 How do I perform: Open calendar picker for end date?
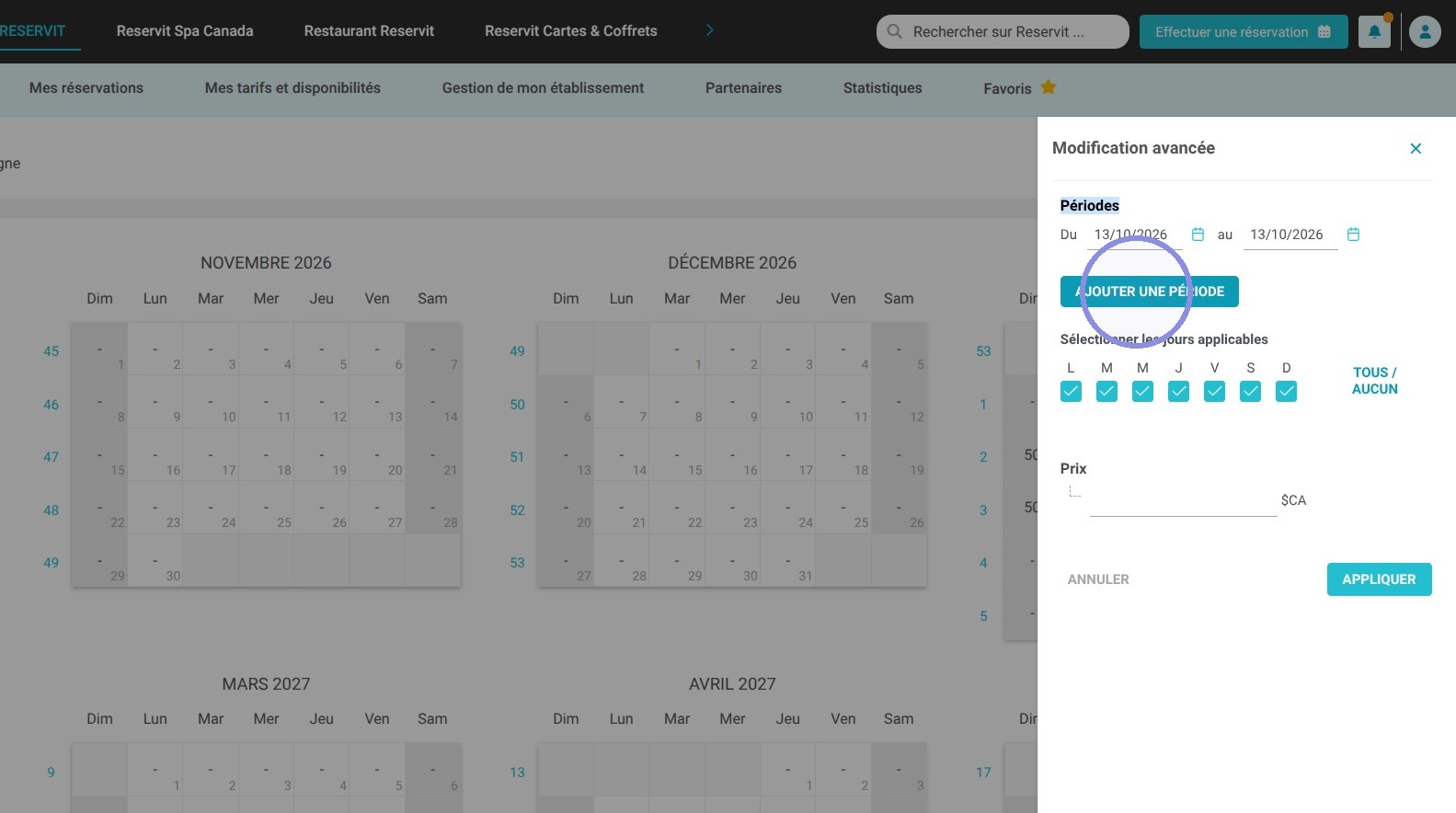(1353, 235)
